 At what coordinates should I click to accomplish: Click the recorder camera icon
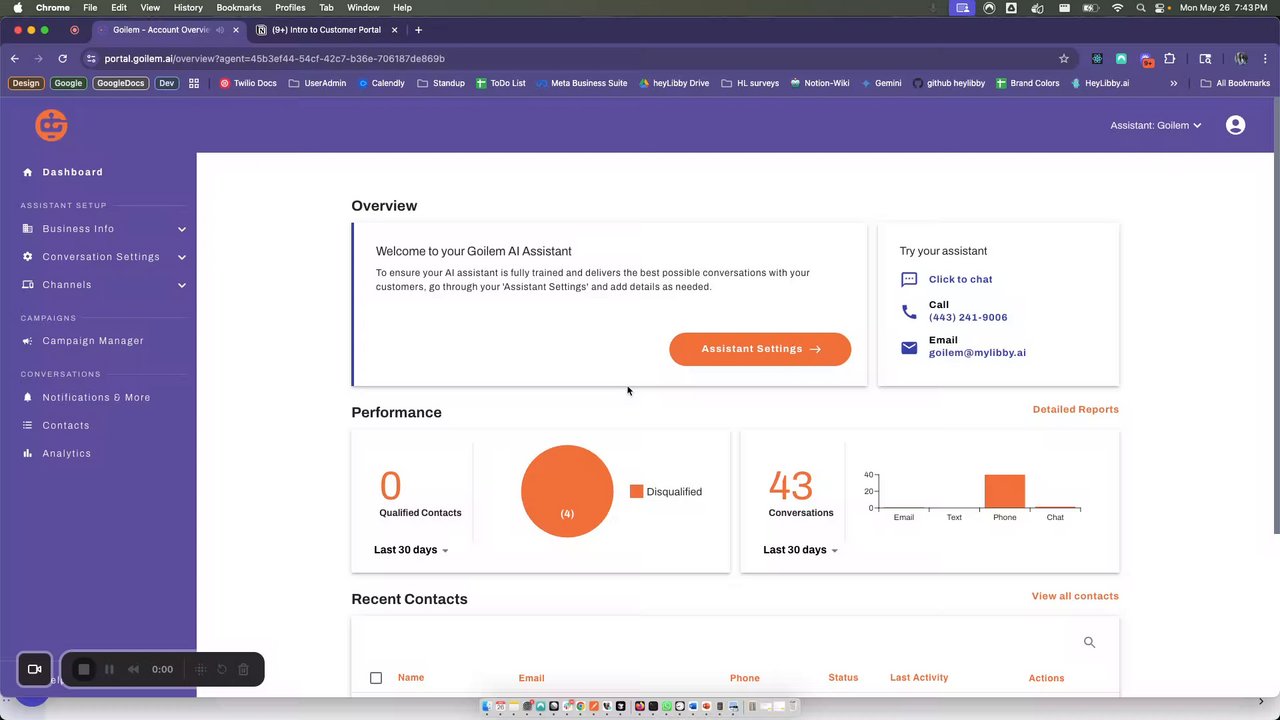coord(34,669)
